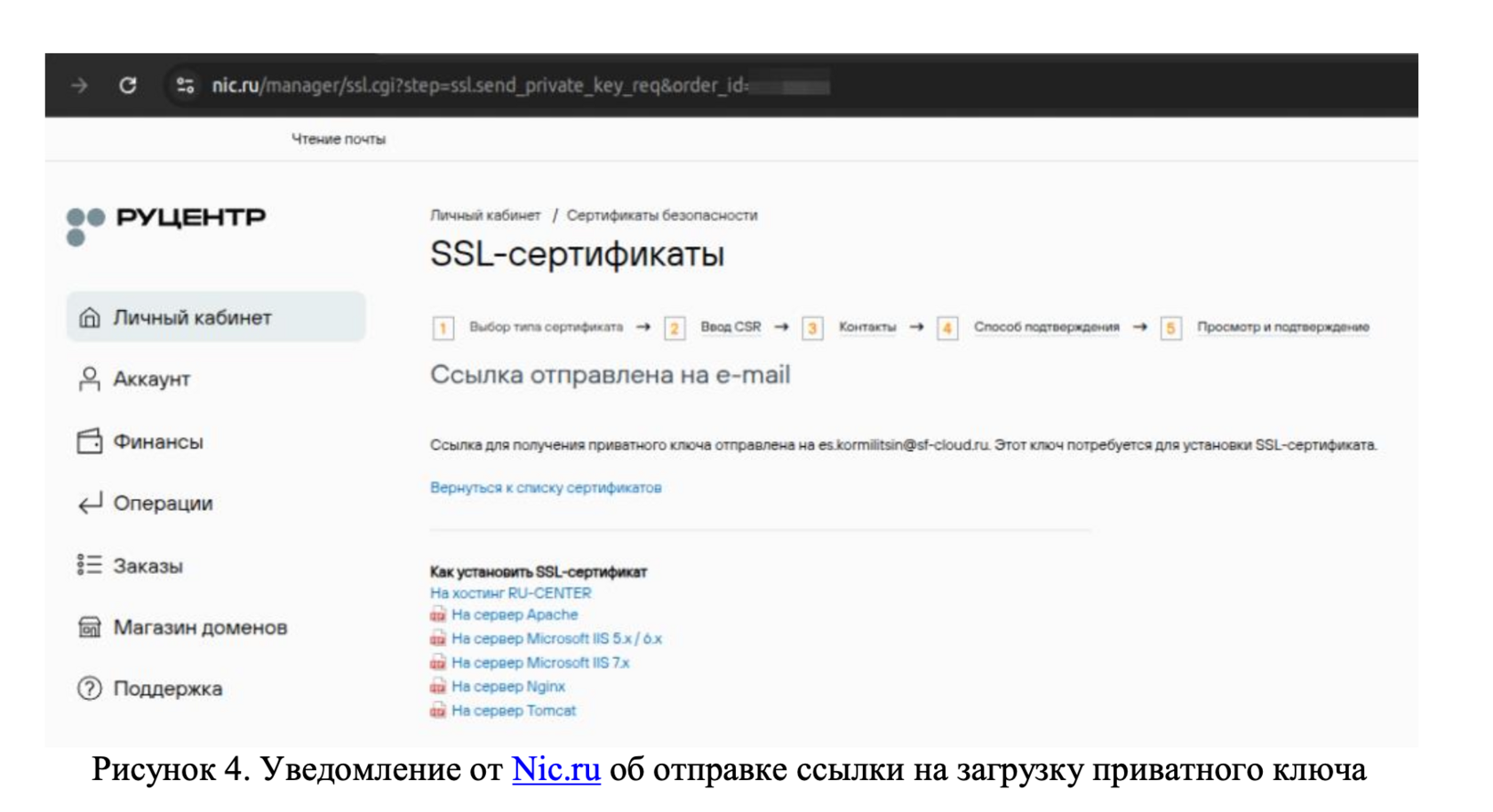Open Магазин доменов in the sidebar
This screenshot has height=812, width=1493.
pyautogui.click(x=200, y=627)
